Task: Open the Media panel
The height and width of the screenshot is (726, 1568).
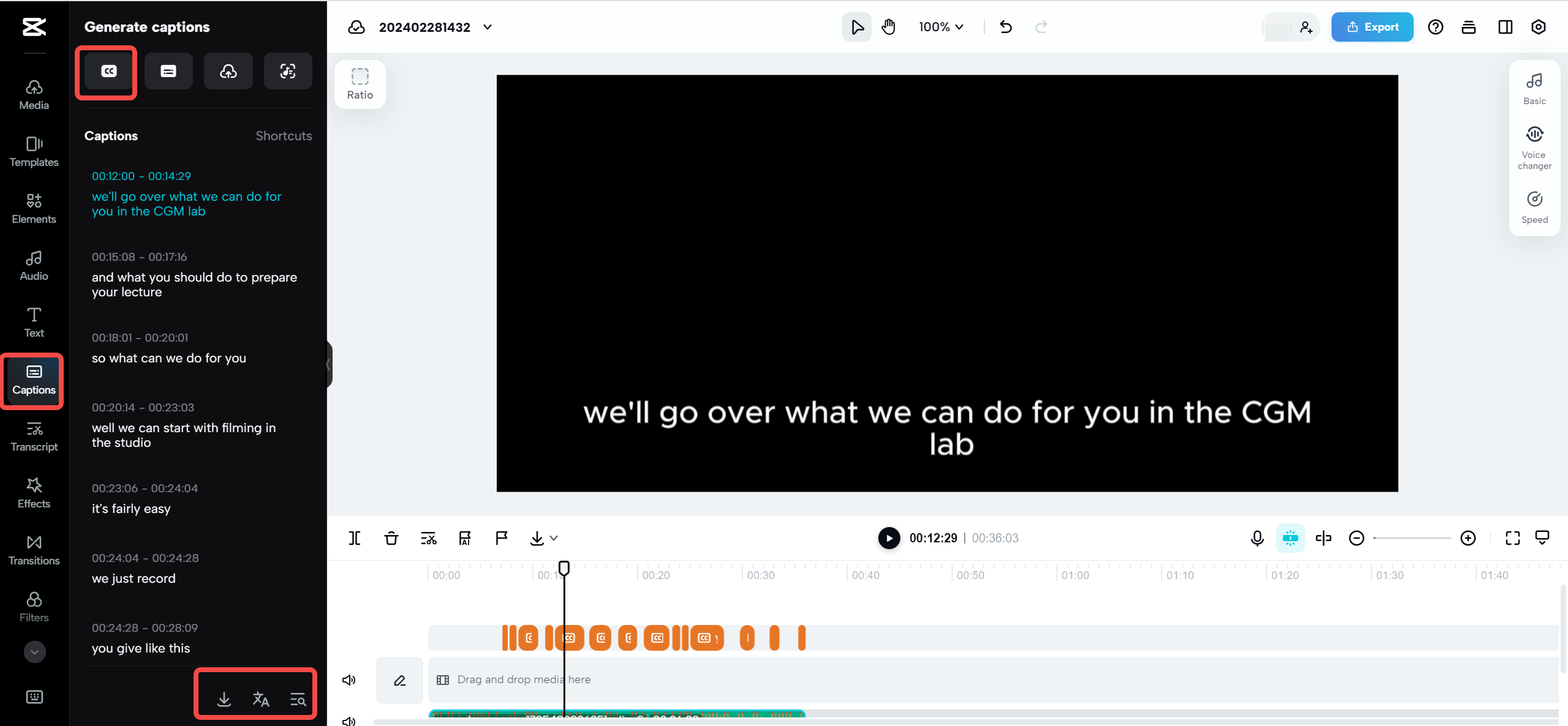Action: click(x=34, y=95)
